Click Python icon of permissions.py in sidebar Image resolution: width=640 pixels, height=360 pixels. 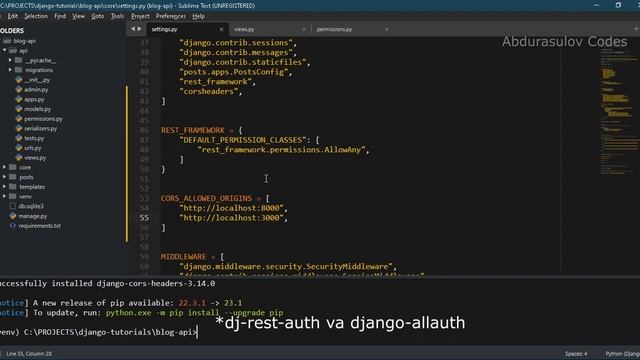click(x=19, y=119)
